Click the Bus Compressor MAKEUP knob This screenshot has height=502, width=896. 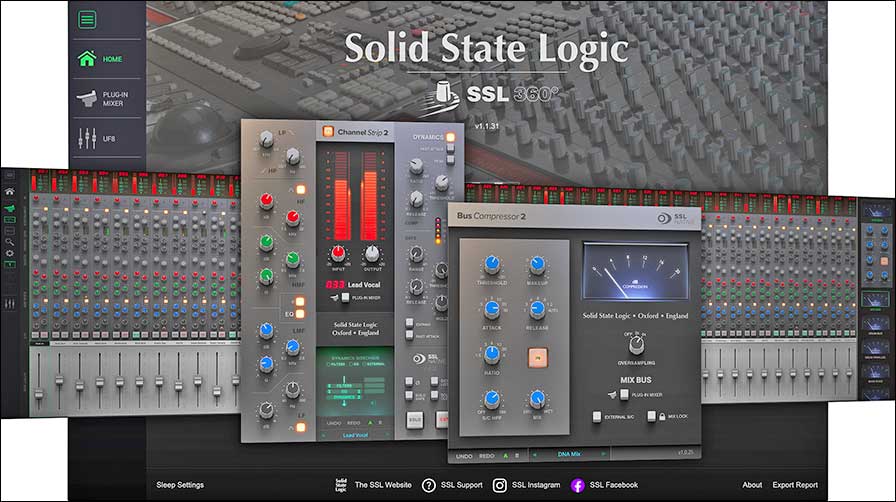pyautogui.click(x=537, y=264)
